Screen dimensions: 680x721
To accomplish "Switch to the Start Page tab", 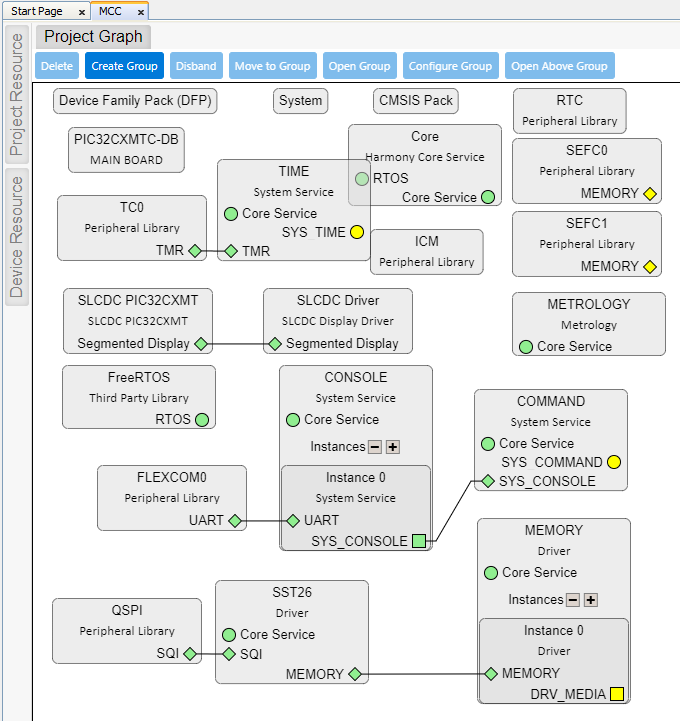I will tap(37, 11).
